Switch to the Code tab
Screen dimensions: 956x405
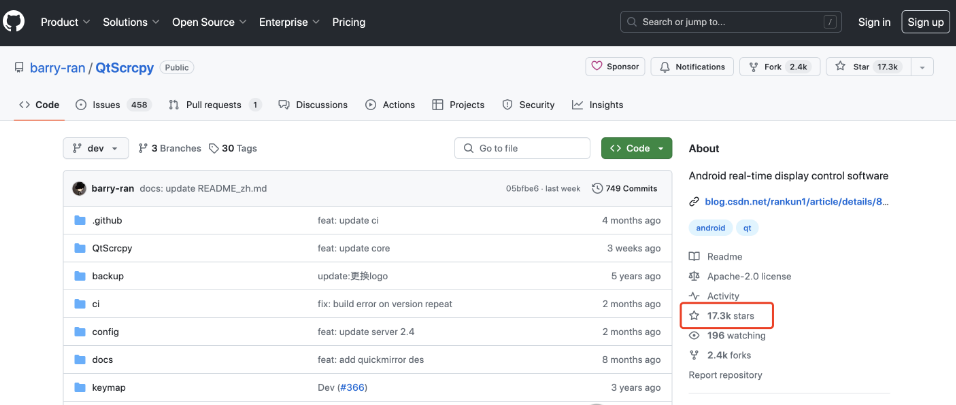click(x=39, y=105)
